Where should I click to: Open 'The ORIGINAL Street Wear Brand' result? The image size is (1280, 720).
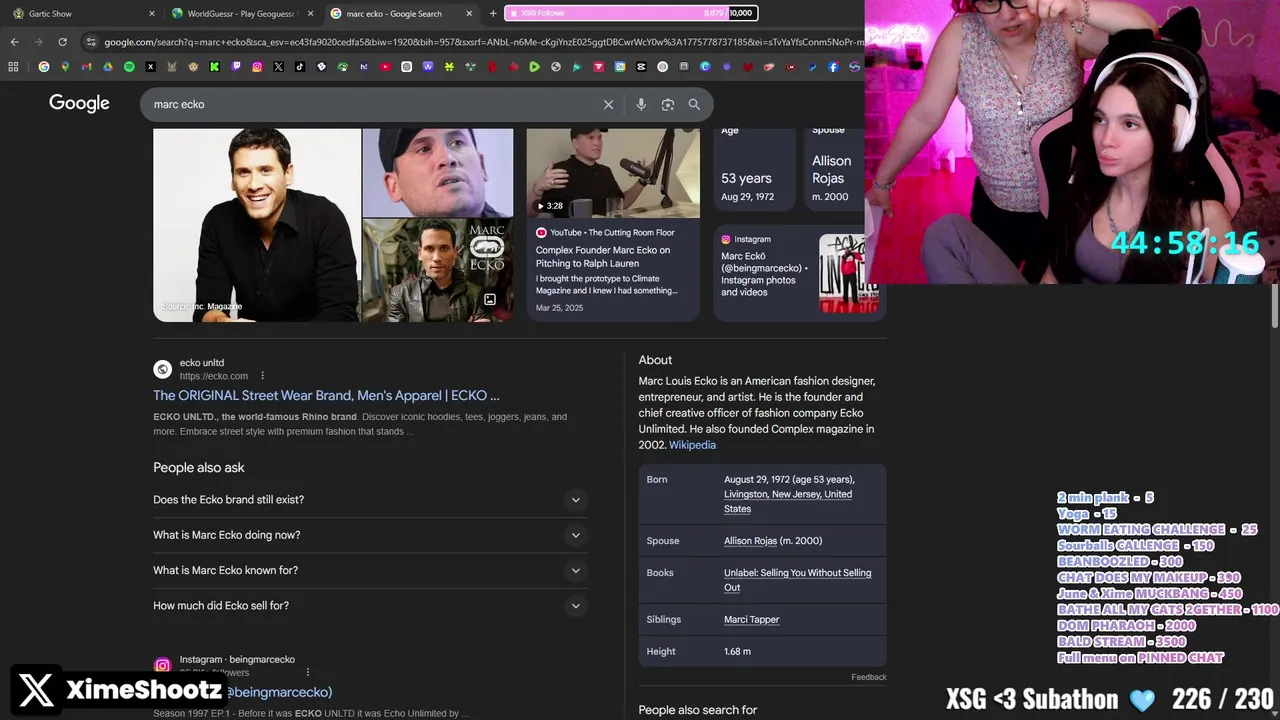pos(326,396)
